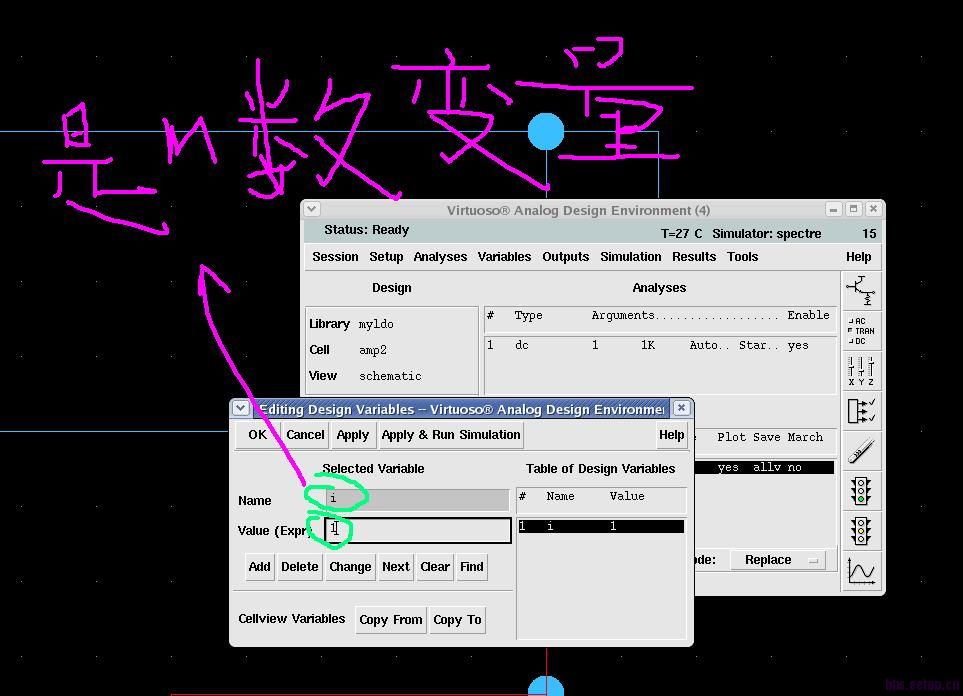Click OK in Editing Design Variables

pos(257,435)
